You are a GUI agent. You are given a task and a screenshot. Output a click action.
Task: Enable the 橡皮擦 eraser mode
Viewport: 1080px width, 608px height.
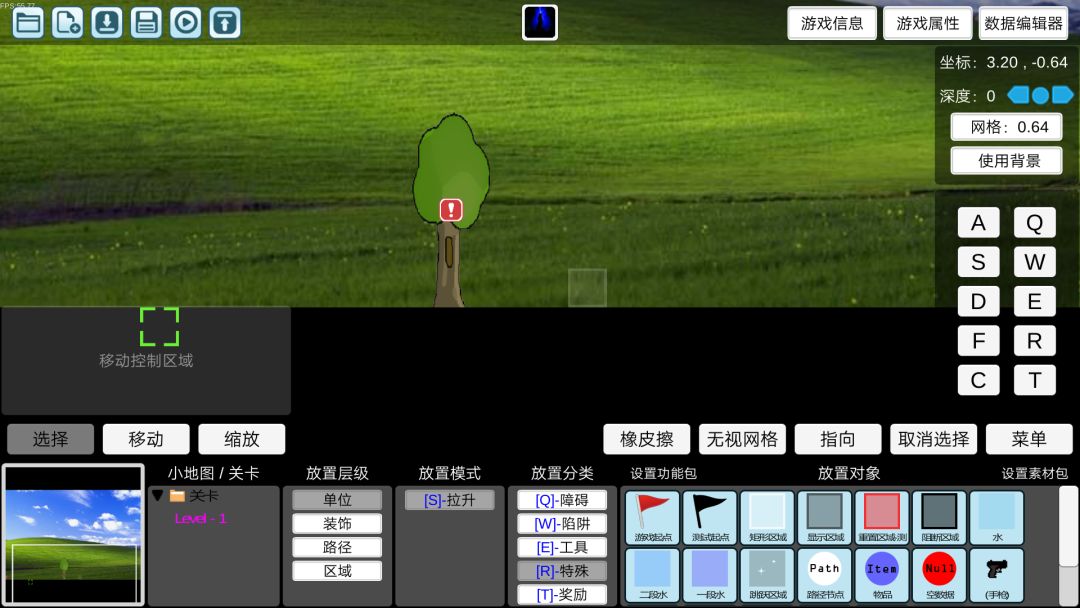point(646,439)
